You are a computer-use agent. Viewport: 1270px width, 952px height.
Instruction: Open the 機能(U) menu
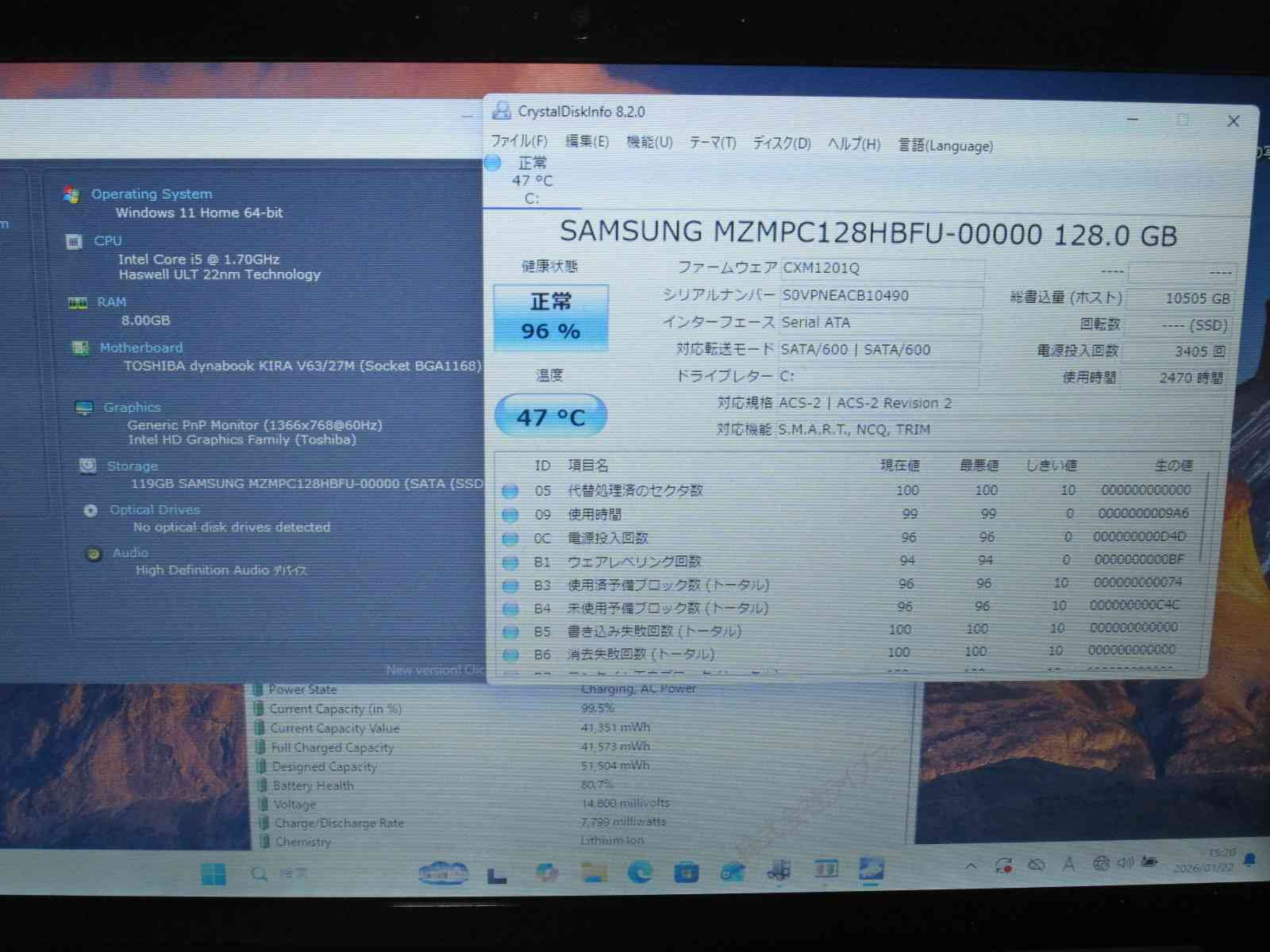[649, 142]
